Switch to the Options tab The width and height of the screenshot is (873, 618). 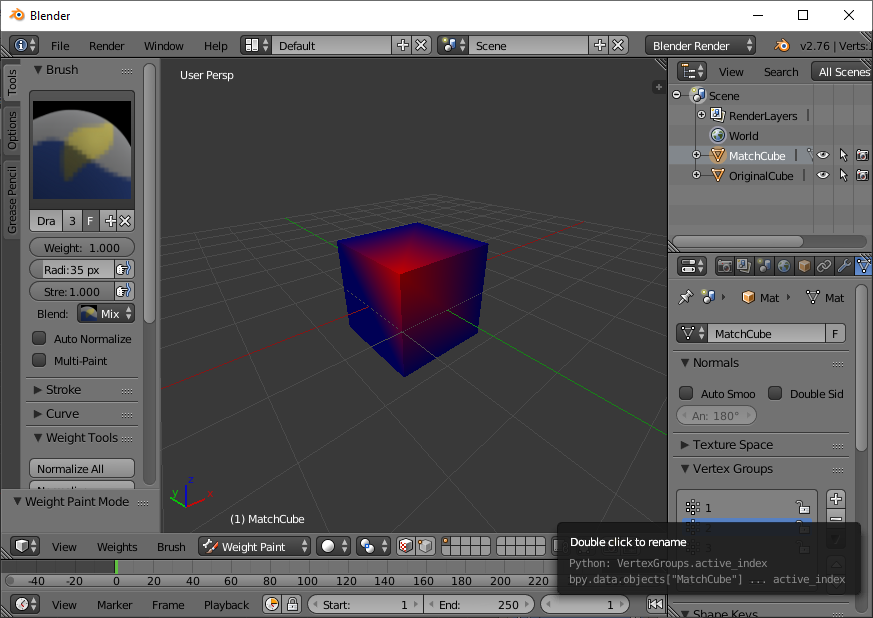click(12, 130)
